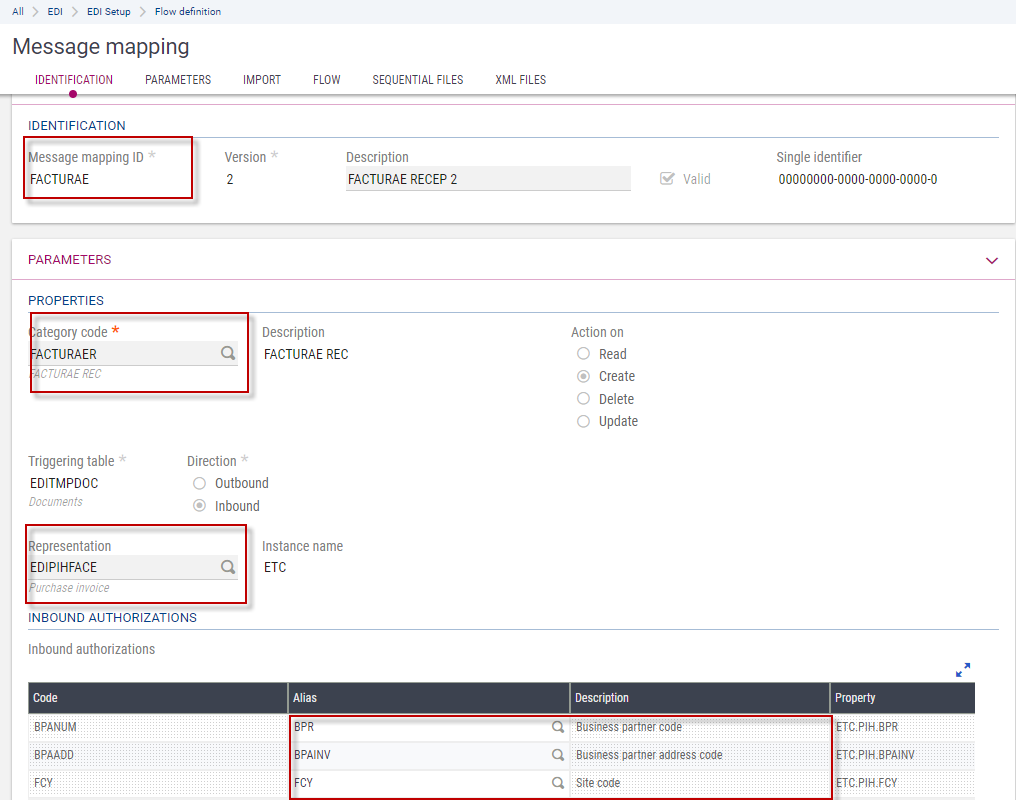Open the XML Files tab
This screenshot has width=1016, height=800.
(521, 80)
